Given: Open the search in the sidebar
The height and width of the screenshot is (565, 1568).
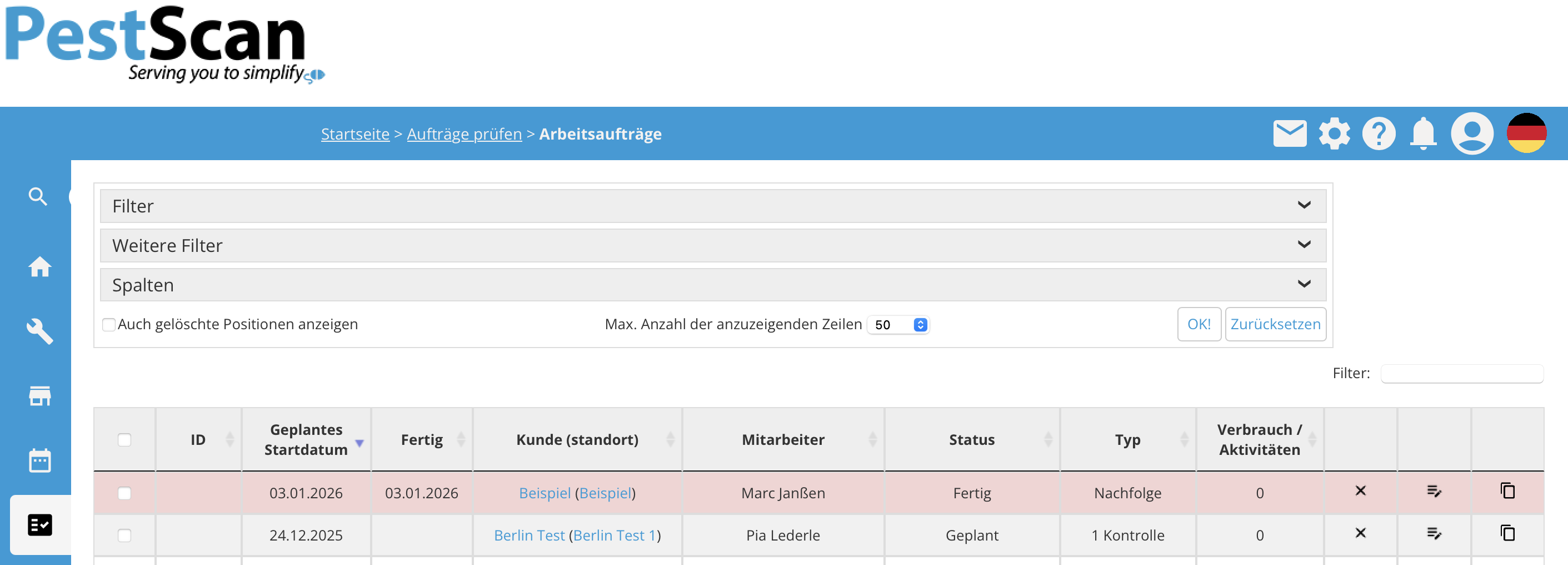Looking at the screenshot, I should pyautogui.click(x=38, y=196).
